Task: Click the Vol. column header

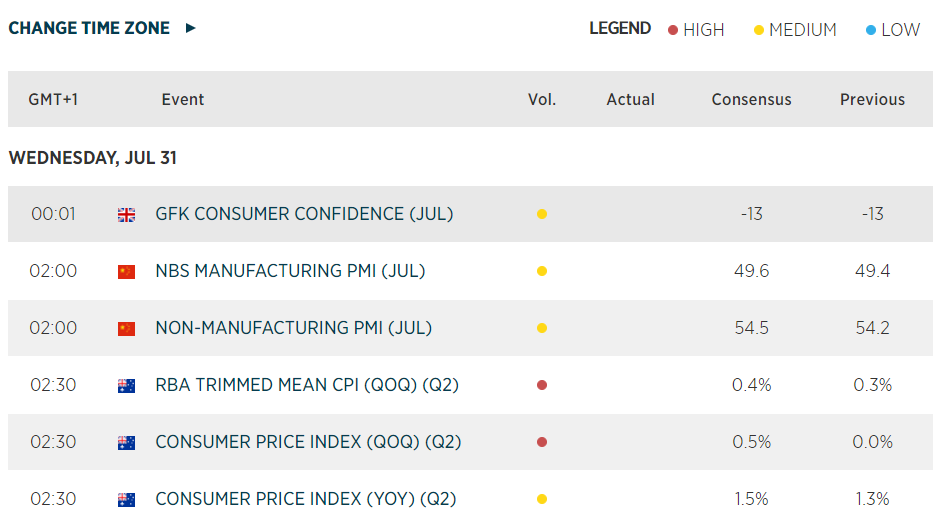Action: click(x=542, y=99)
